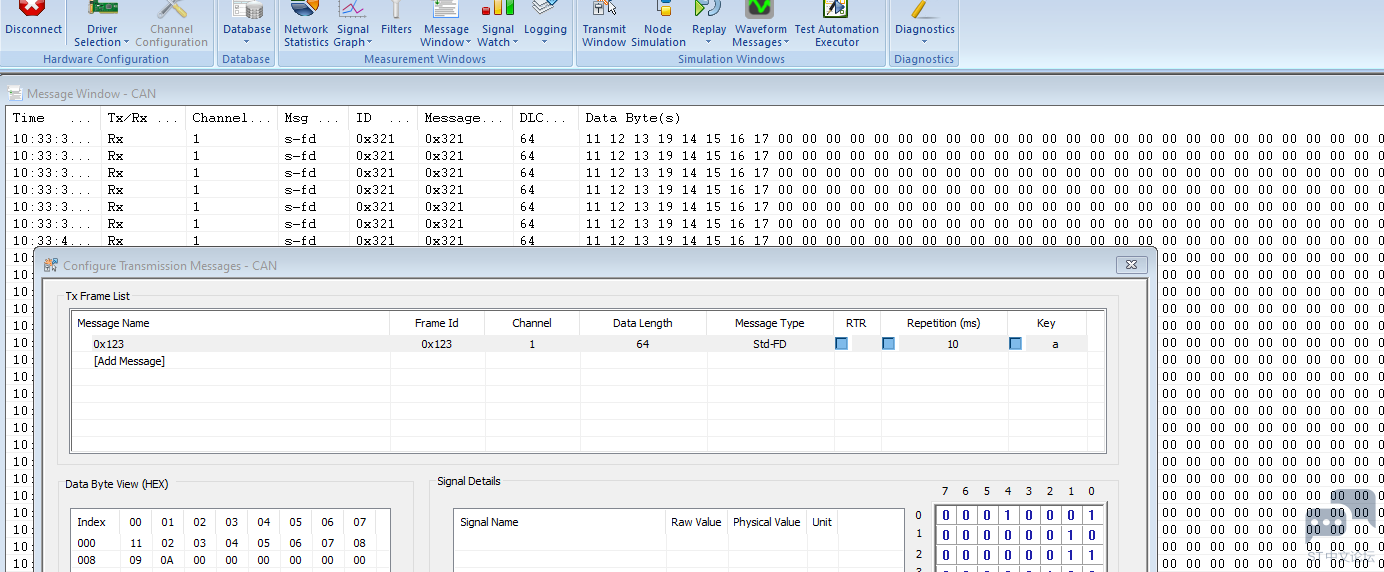The image size is (1384, 572).
Task: Click the Channel Configuration icon
Action: coord(171,24)
